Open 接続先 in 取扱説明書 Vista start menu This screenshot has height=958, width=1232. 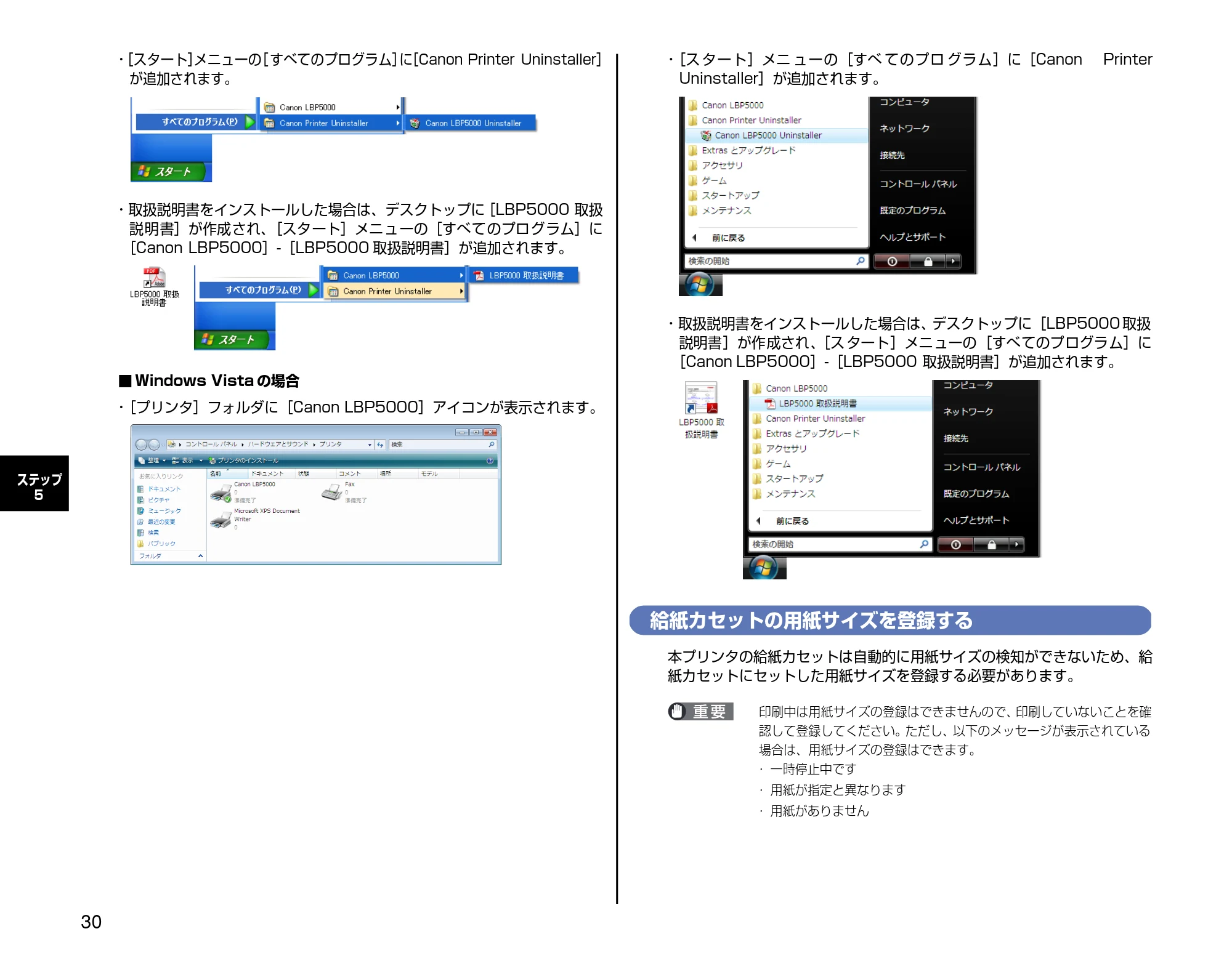(x=955, y=438)
